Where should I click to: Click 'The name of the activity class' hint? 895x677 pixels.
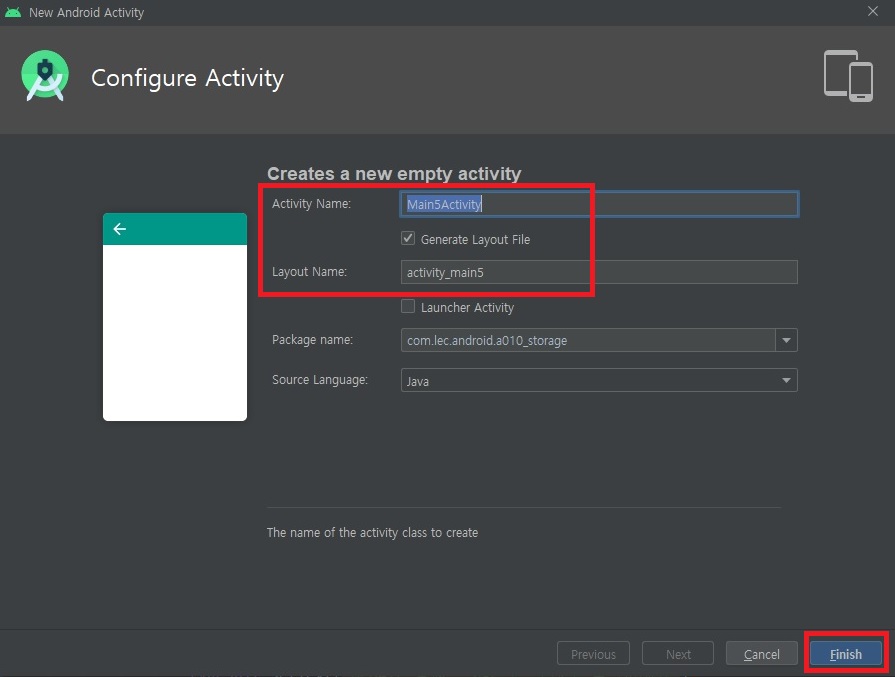tap(372, 533)
